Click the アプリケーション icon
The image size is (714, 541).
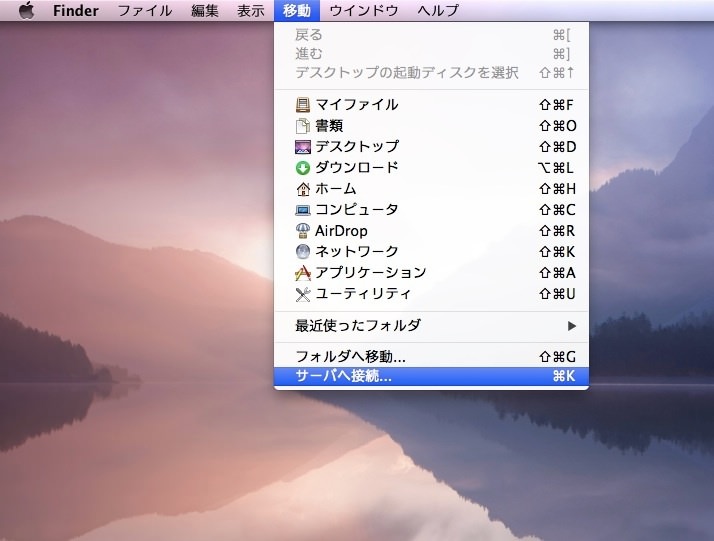point(303,273)
